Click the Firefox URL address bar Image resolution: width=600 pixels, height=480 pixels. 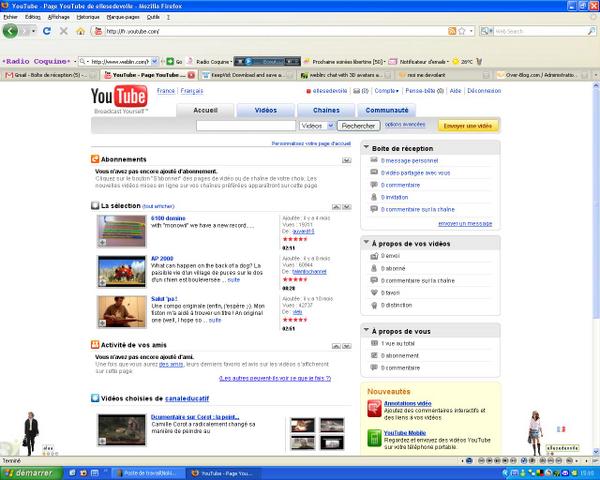click(276, 31)
